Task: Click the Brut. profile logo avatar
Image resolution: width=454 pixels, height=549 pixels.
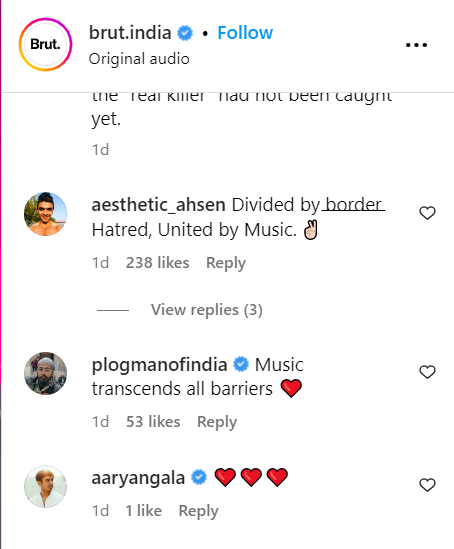Action: (x=45, y=44)
